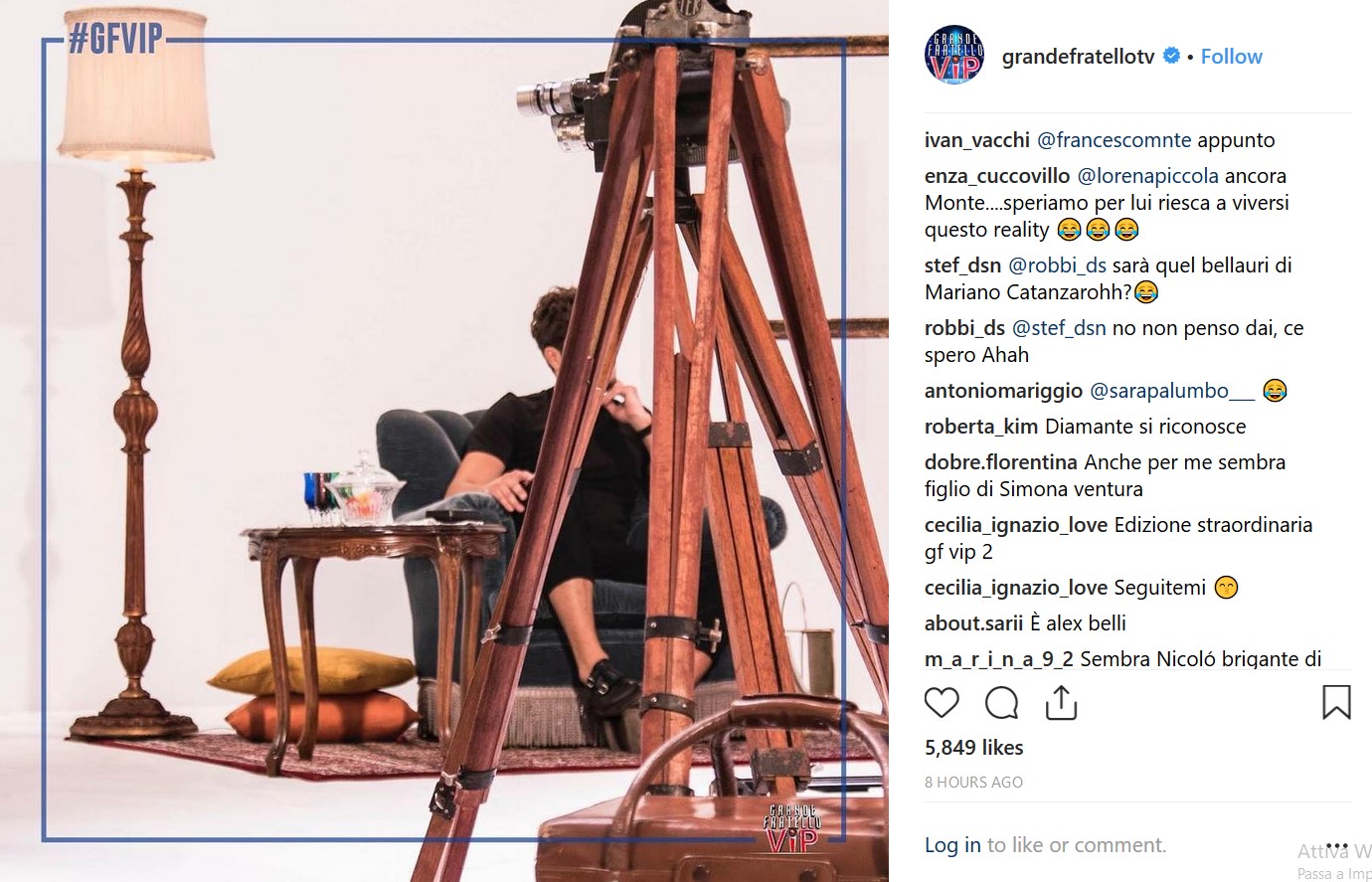
Task: Save post with bookmark icon
Action: 1336,702
